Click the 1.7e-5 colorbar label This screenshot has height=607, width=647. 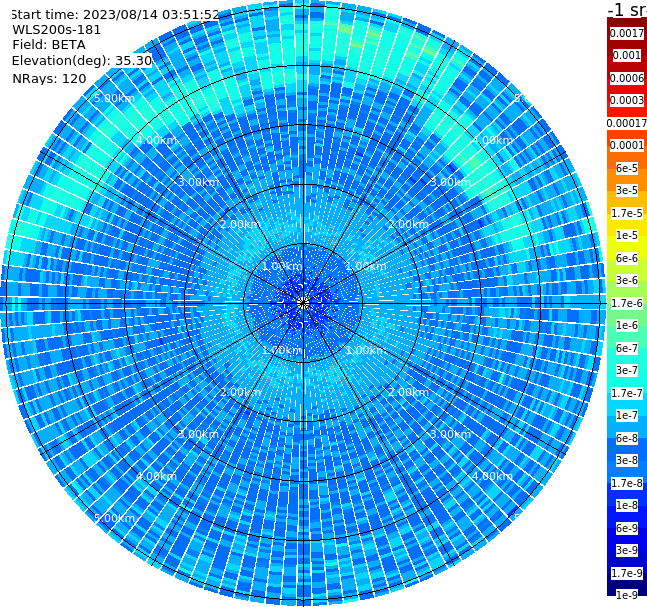[627, 213]
